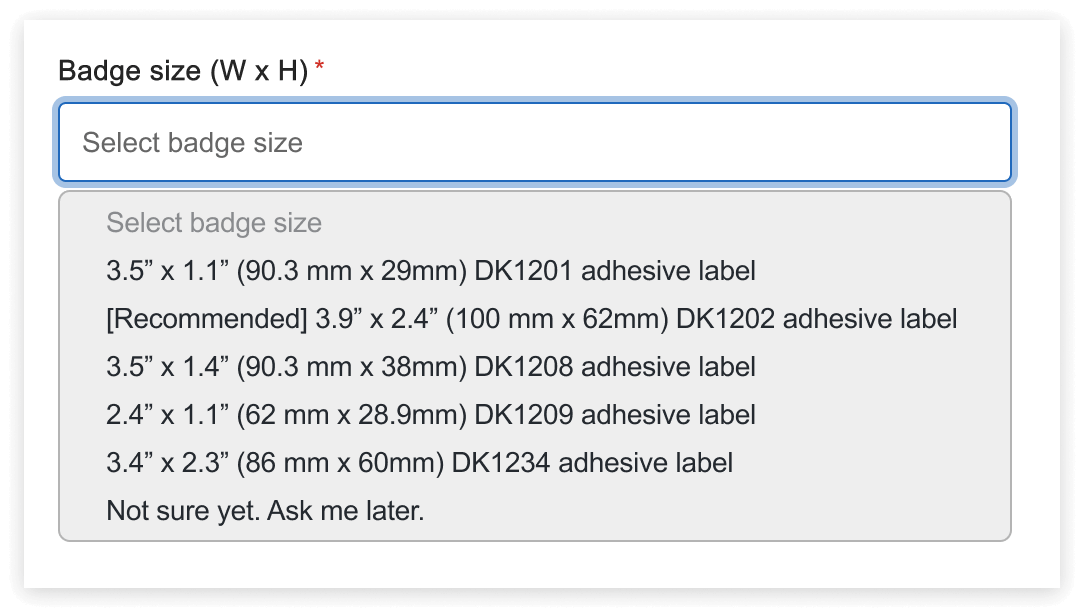The width and height of the screenshot is (1084, 616).
Task: Select the 86 mm x 60mm label entry
Action: [x=419, y=463]
